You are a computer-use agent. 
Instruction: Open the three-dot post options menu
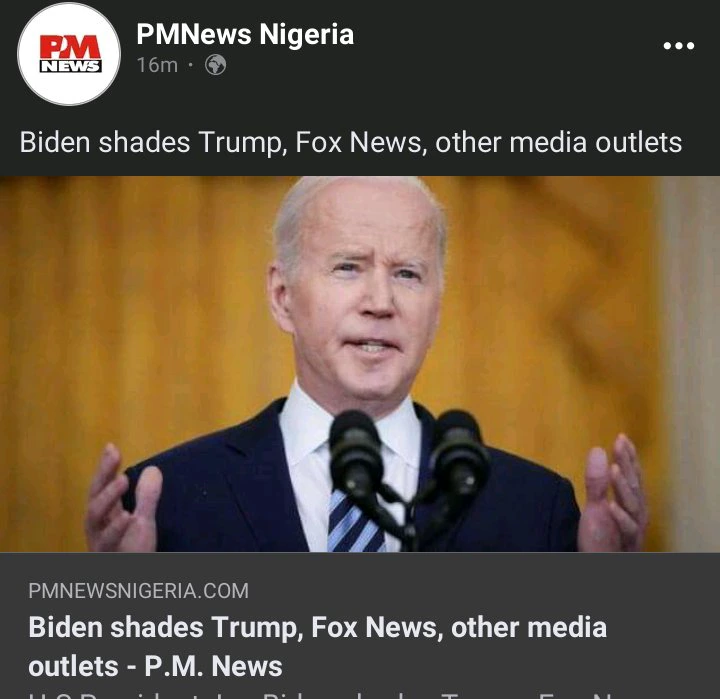679,45
